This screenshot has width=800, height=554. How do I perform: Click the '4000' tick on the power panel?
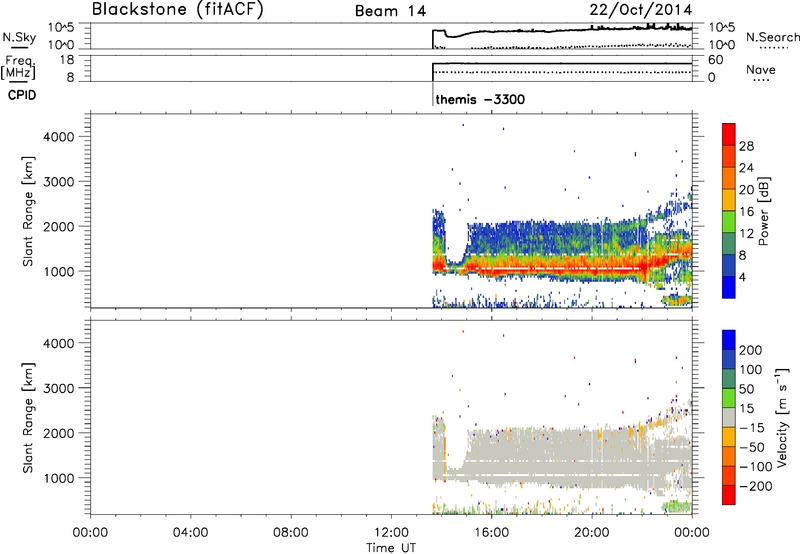[x=58, y=137]
